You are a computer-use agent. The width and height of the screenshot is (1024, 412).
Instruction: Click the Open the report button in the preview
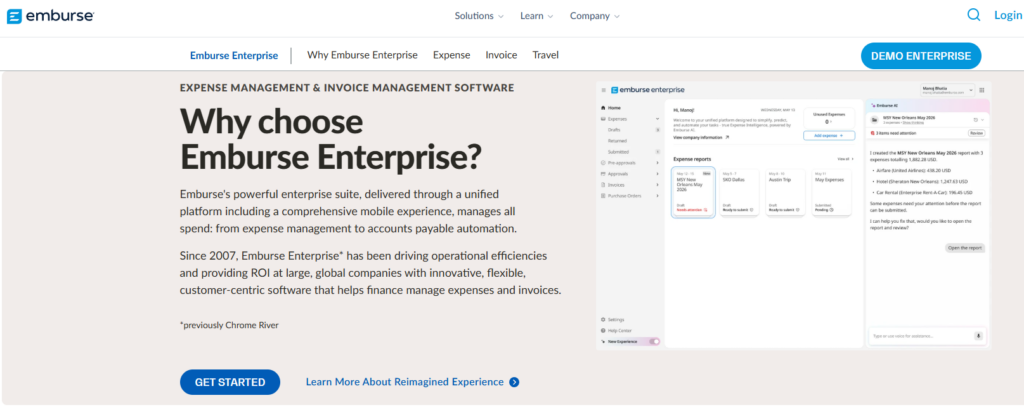pyautogui.click(x=965, y=248)
